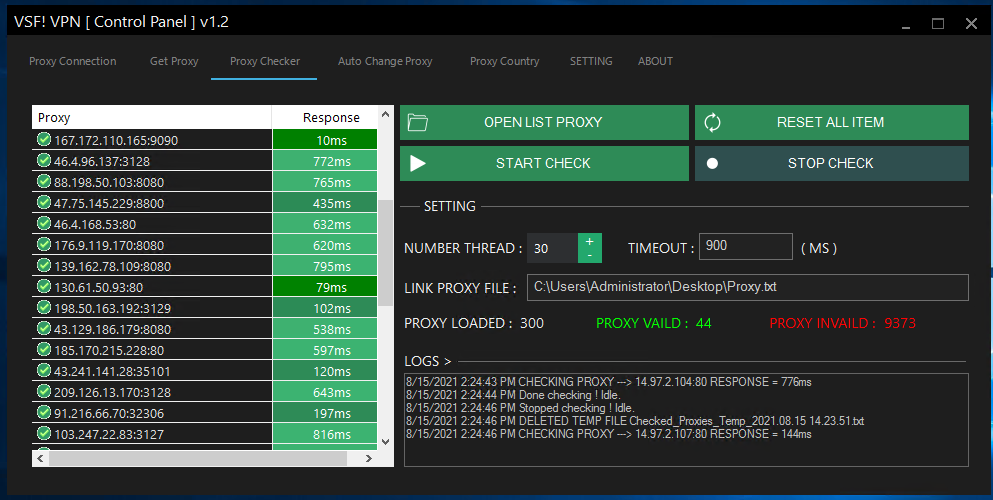Click the folder icon on Open List Proxy
The image size is (993, 500).
(417, 122)
